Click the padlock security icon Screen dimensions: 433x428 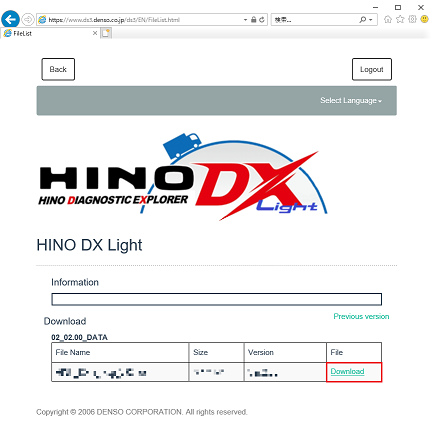coord(254,20)
